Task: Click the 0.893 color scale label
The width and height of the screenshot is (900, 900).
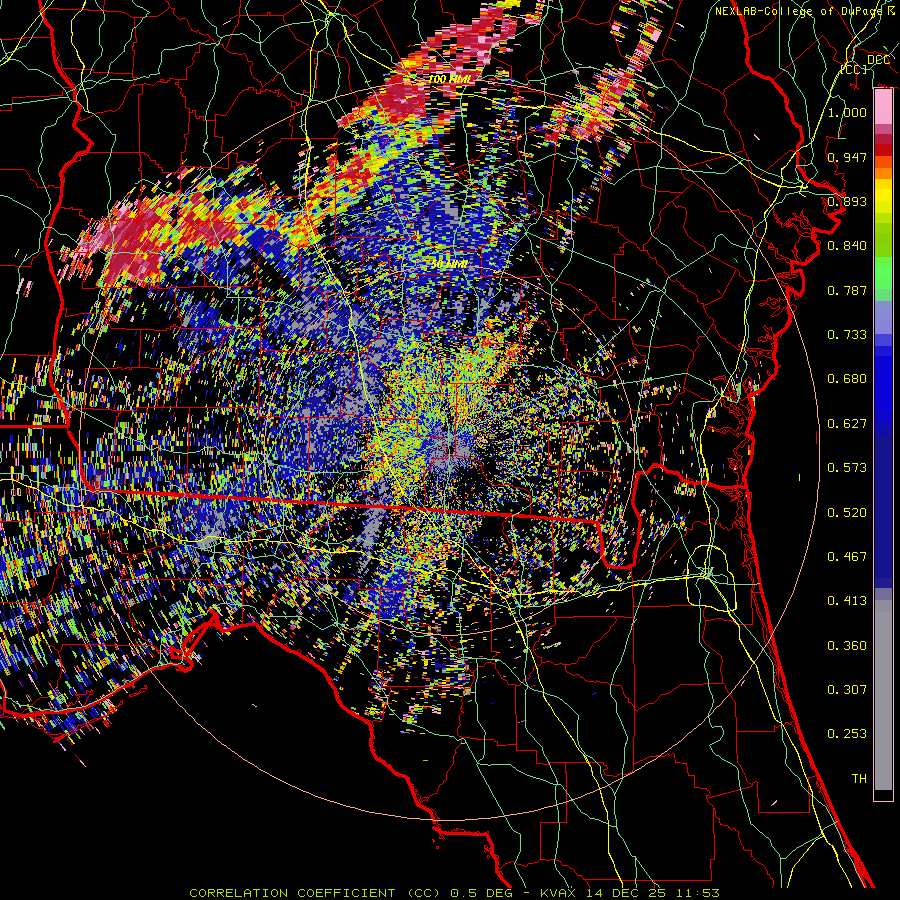Action: (847, 201)
